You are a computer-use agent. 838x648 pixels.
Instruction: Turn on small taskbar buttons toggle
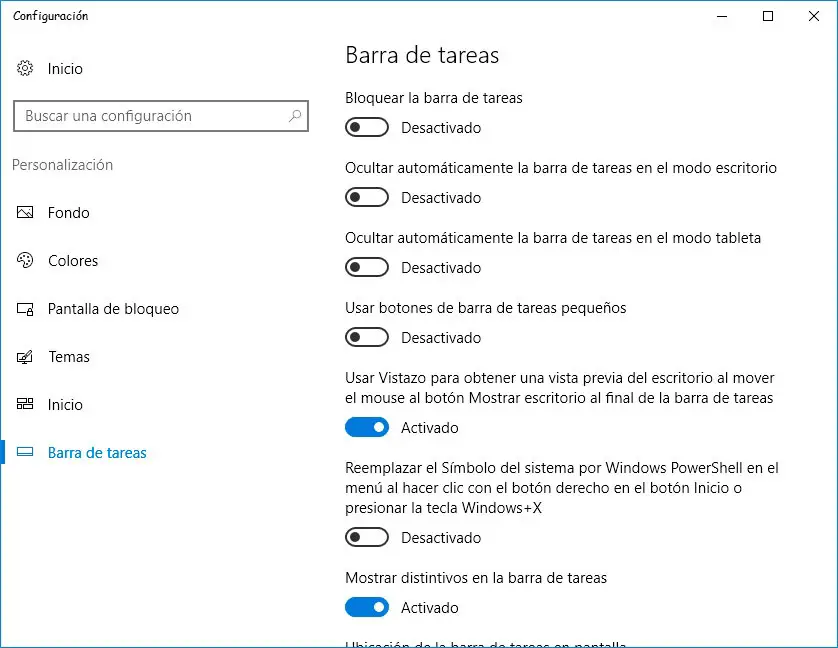(x=366, y=338)
